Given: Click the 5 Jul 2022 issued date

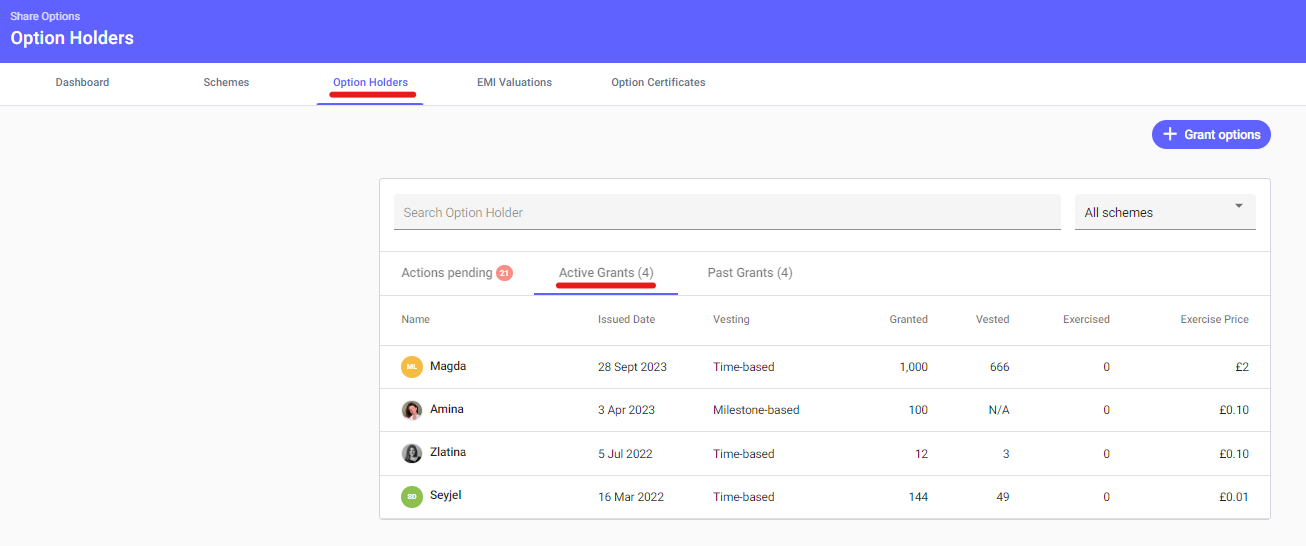Looking at the screenshot, I should point(625,454).
